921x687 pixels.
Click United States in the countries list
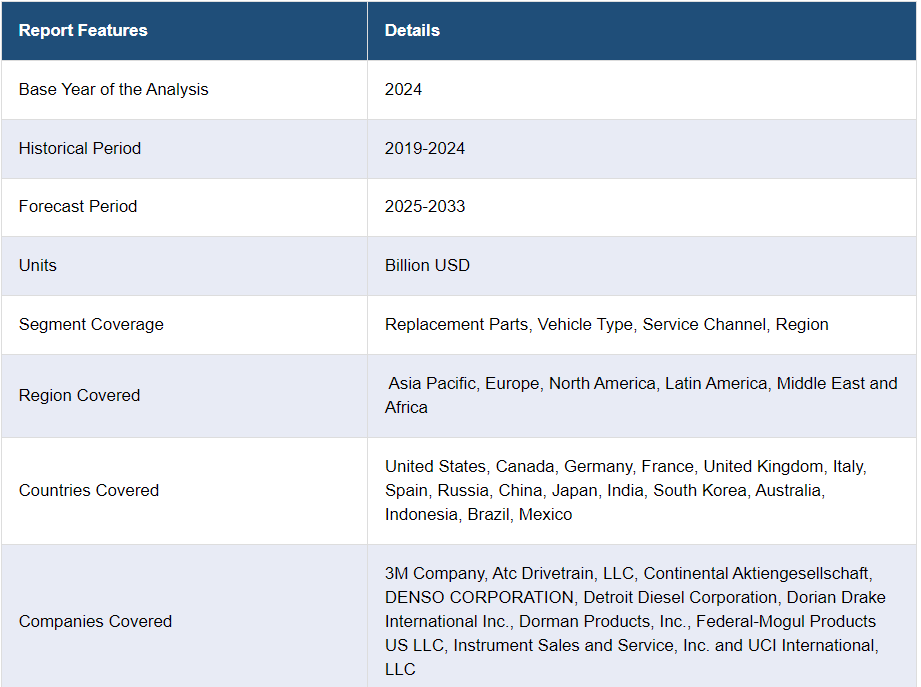435,466
